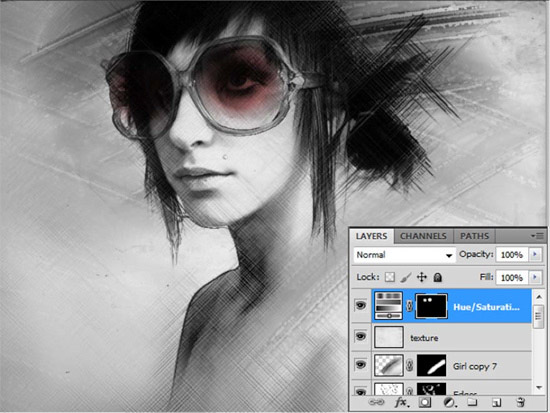Click the link layers icon

tap(376, 402)
